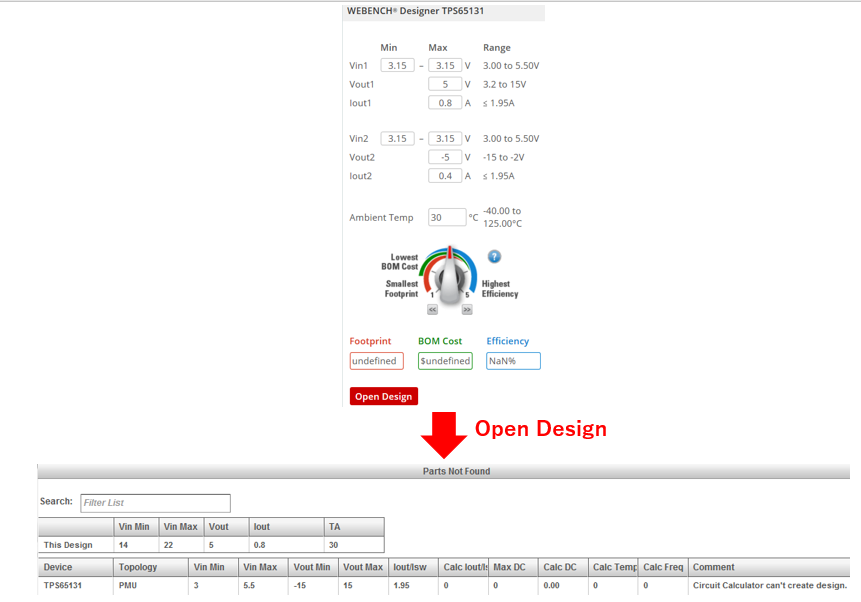
Task: Click the '3.00 to 5.50V' range for Vin1
Action: 511,65
